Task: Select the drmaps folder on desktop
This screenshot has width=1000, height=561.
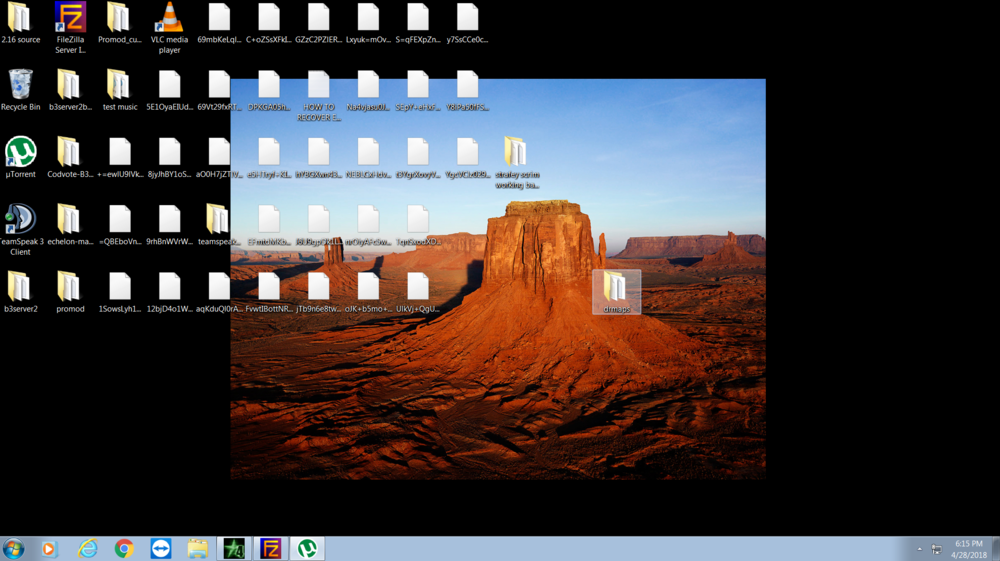Action: tap(616, 290)
